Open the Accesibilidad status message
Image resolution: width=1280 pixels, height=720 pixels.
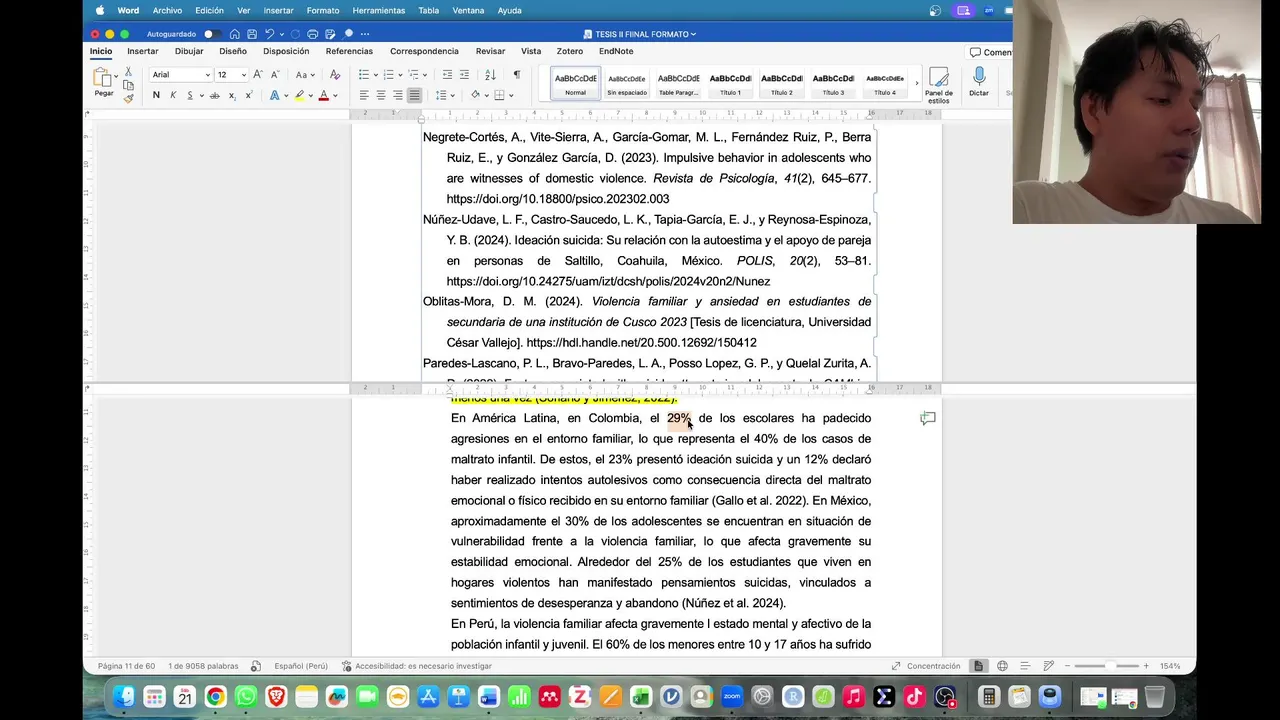[416, 666]
